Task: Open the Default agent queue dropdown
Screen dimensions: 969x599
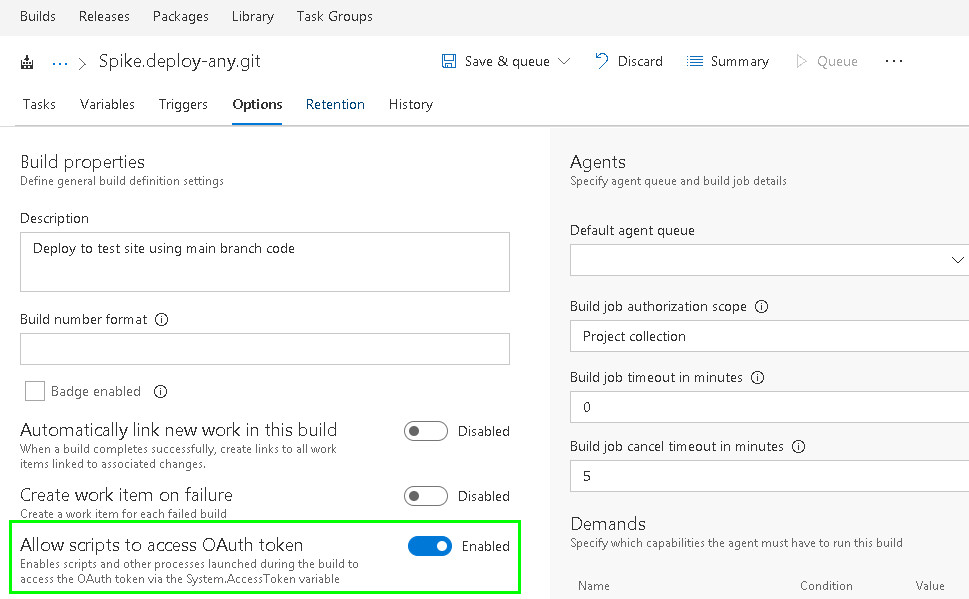Action: [x=958, y=260]
